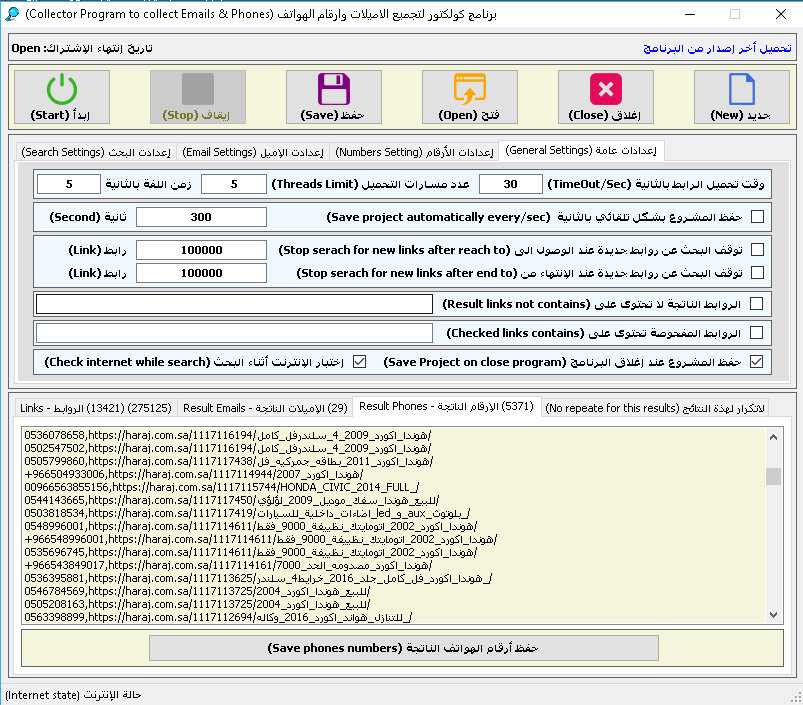Click the TimeOut/Sec field showing 30
The height and width of the screenshot is (705, 803).
511,184
